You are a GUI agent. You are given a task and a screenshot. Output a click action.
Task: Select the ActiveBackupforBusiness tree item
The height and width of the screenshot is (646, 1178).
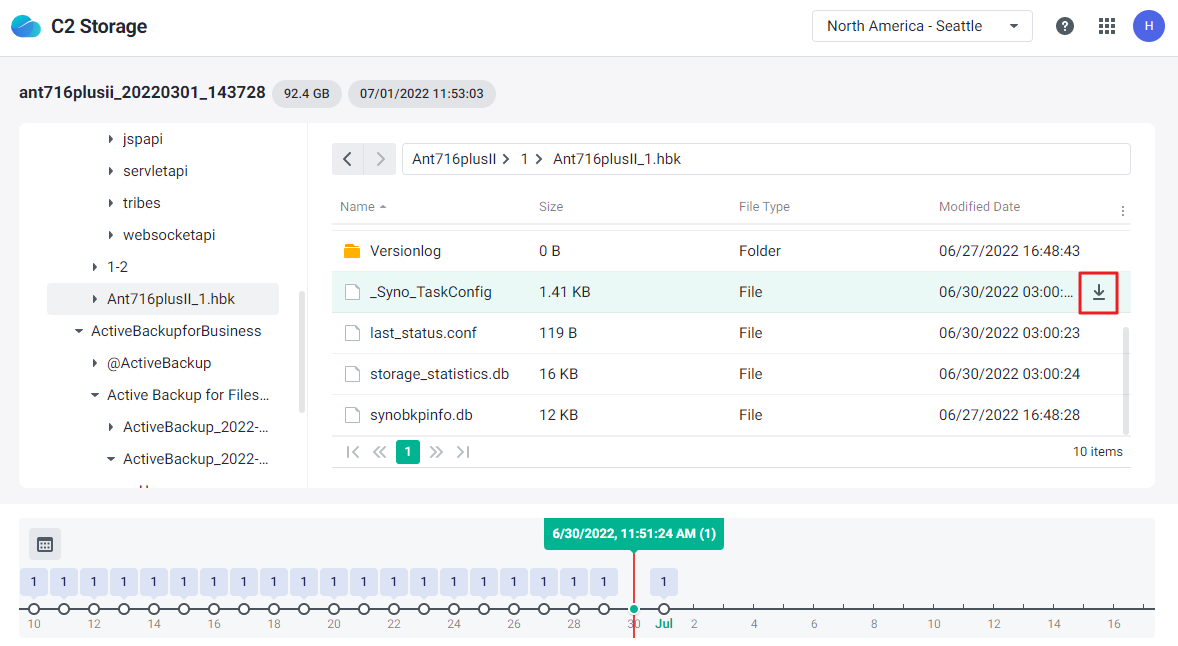pos(176,331)
